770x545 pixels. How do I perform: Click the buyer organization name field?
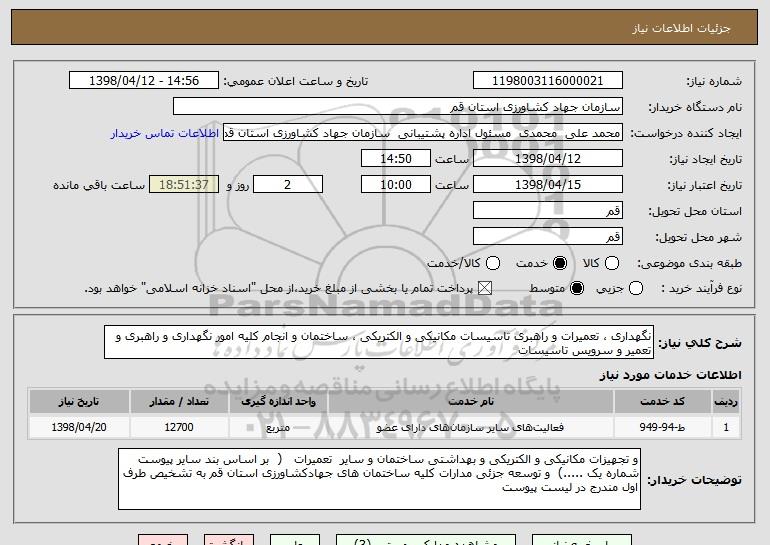click(x=398, y=107)
